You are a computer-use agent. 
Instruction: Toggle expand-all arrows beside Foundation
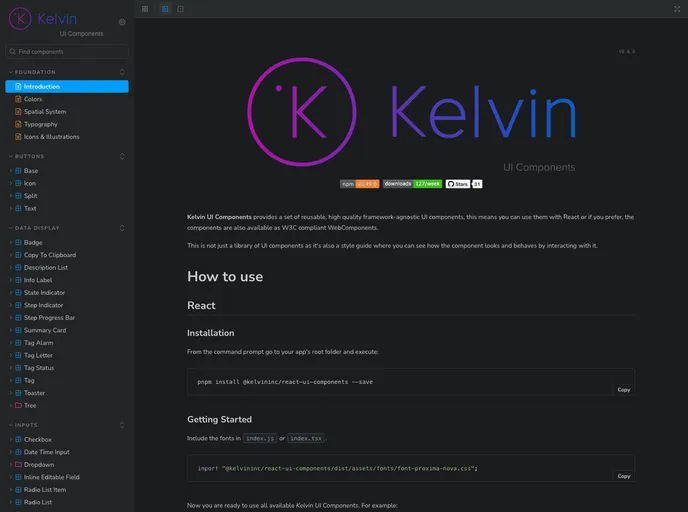(x=122, y=72)
